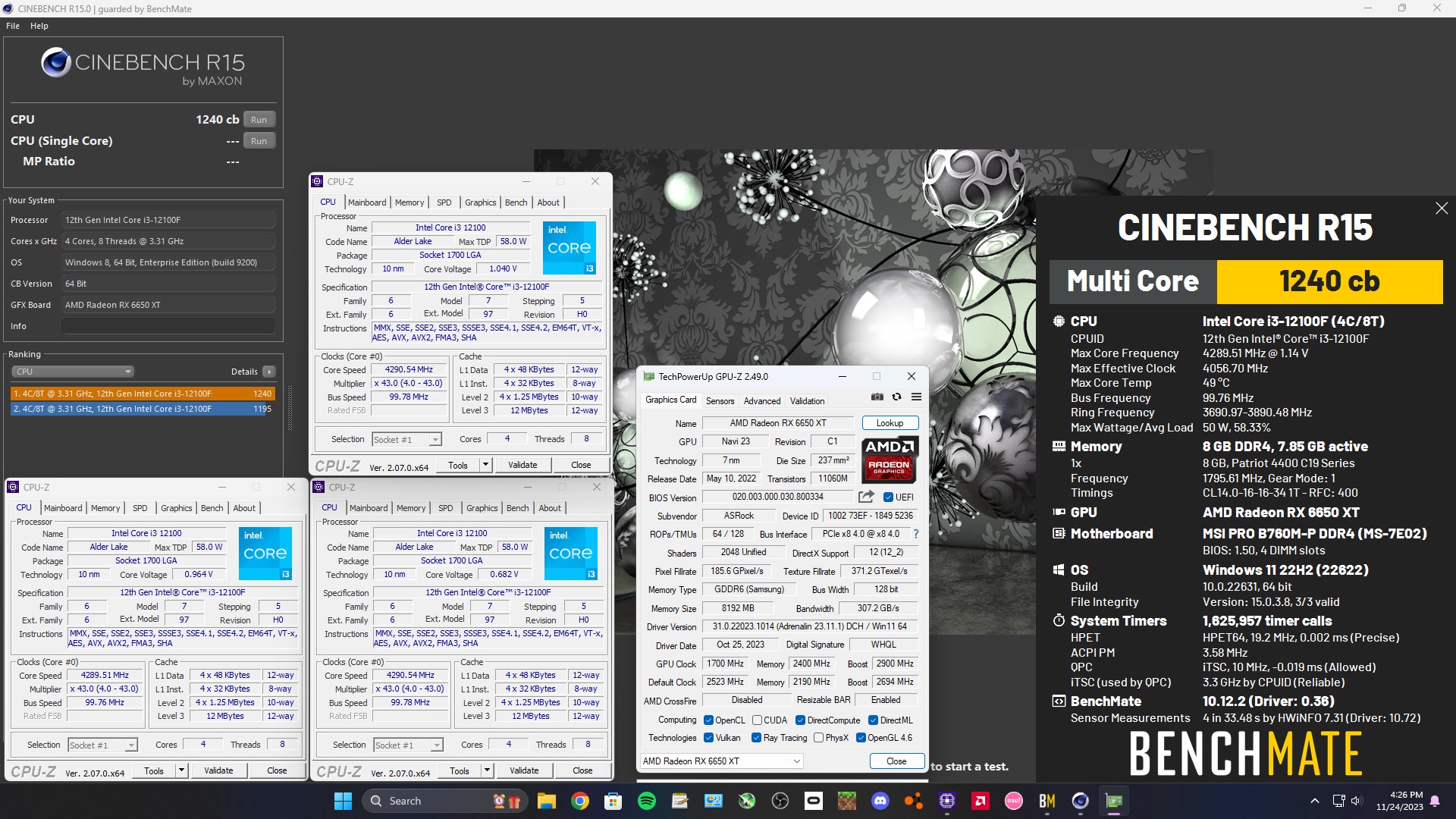1456x819 pixels.
Task: Click the Info field in Cinebench Your System
Action: coord(168,326)
